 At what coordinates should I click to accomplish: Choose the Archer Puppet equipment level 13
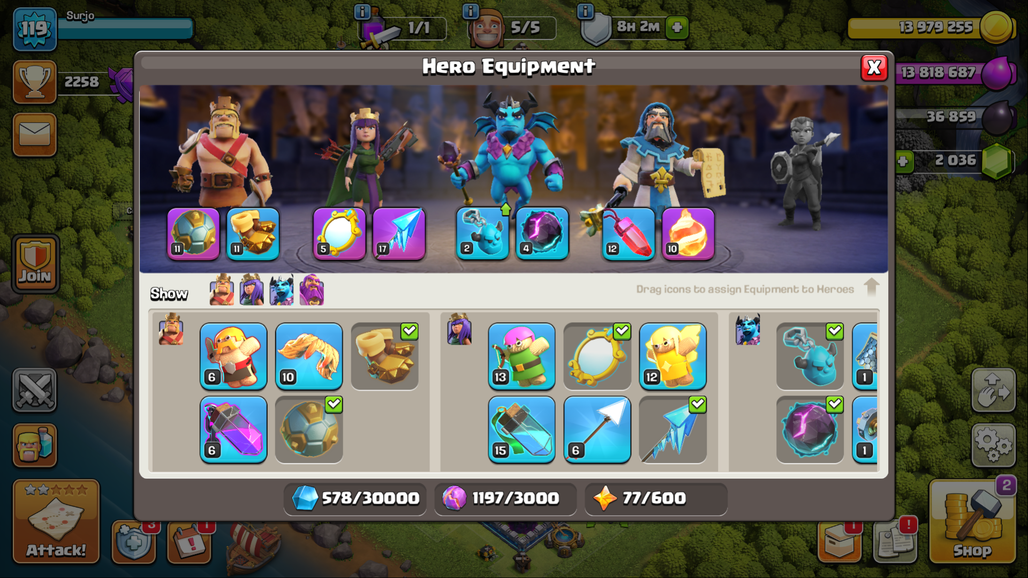521,356
